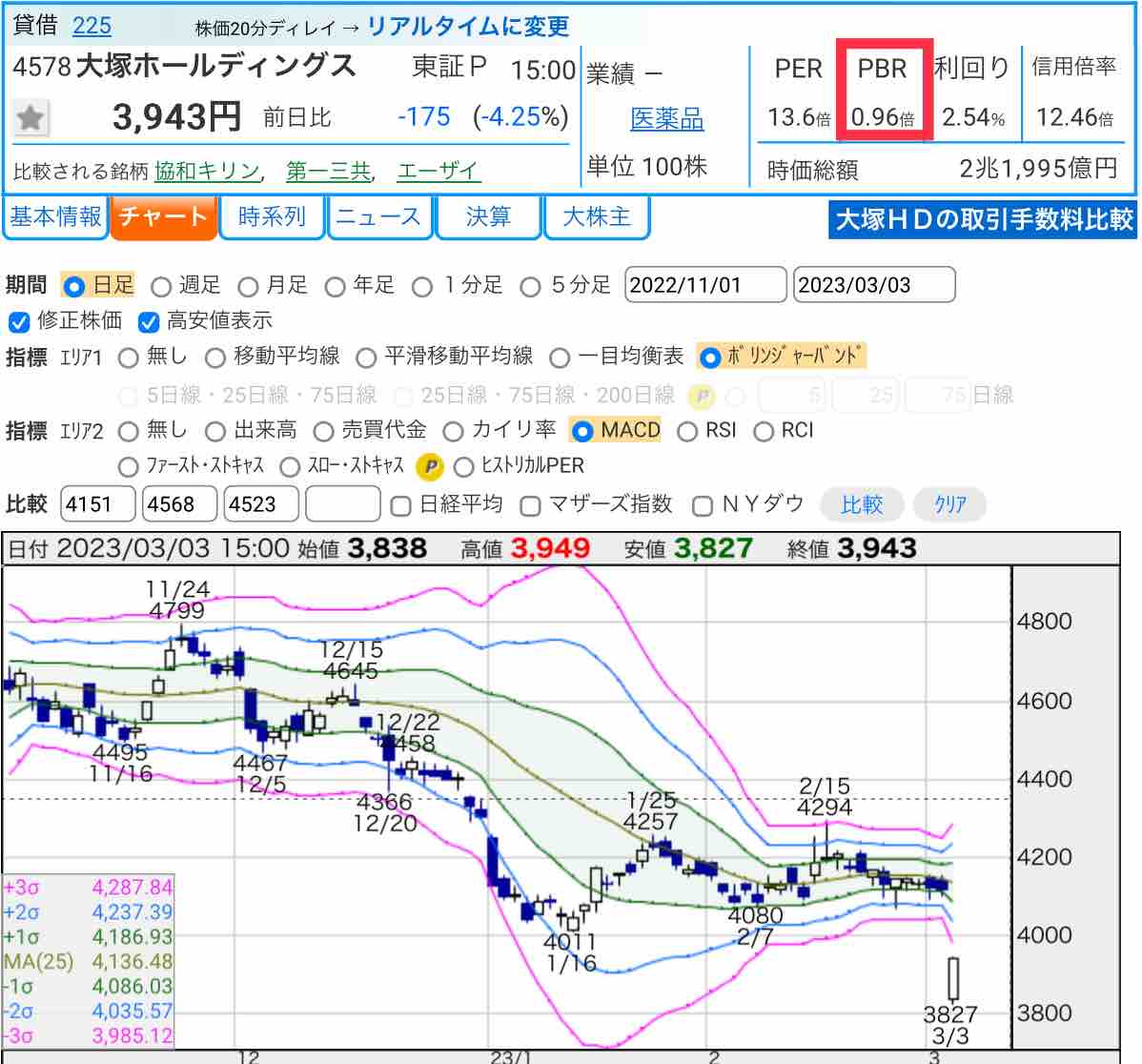
Task: Select the ボリンジャーバンド indicator radio
Action: 709,358
